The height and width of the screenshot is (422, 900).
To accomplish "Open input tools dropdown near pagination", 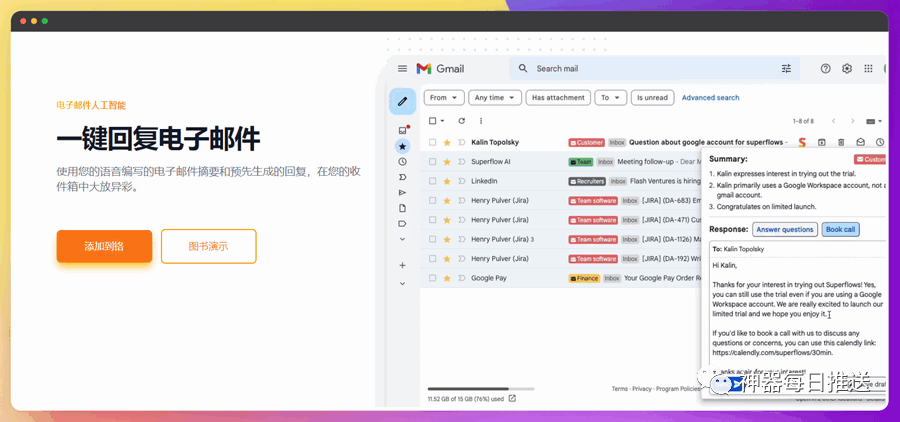I will tap(874, 121).
